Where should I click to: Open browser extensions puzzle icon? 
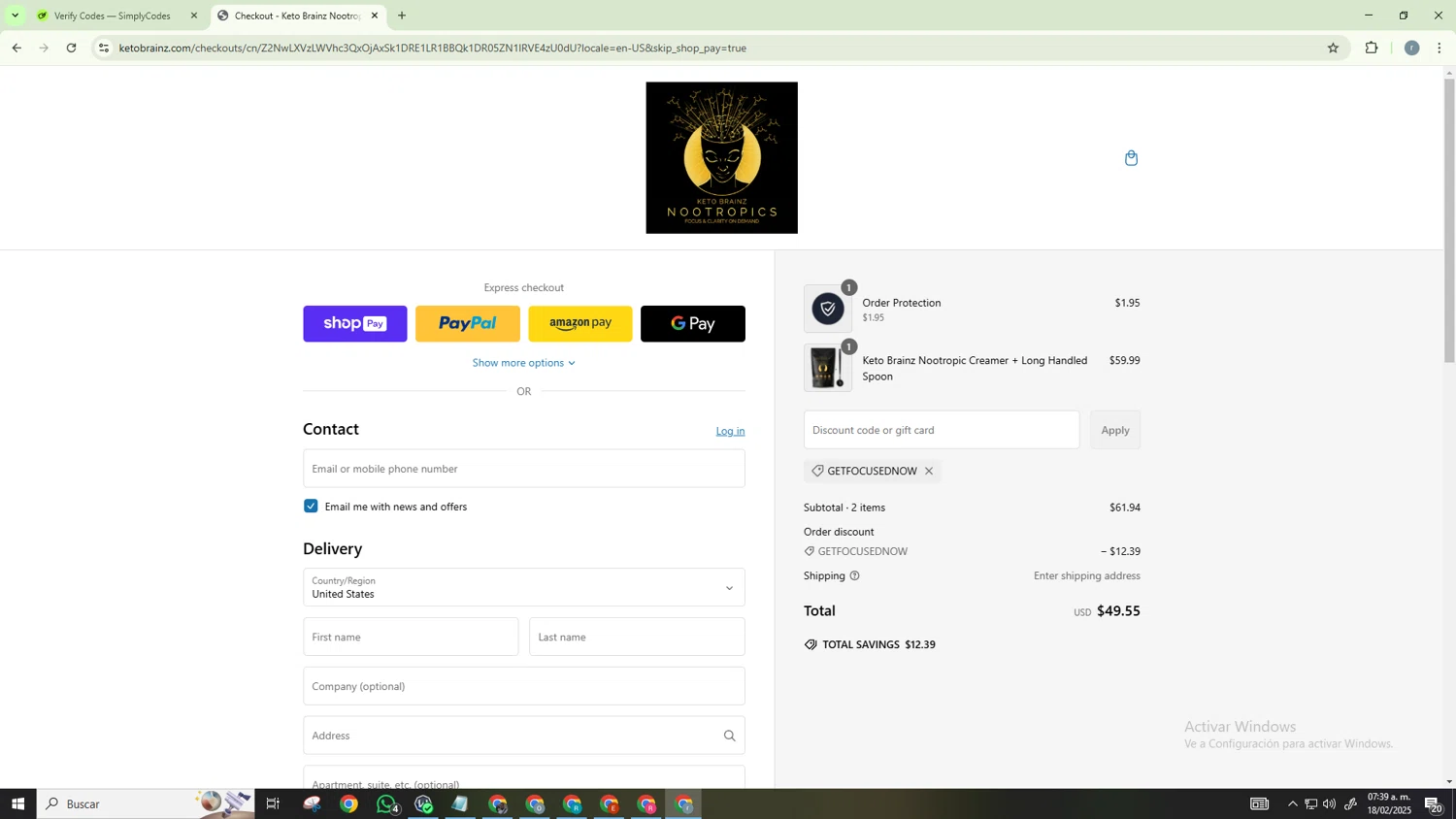pyautogui.click(x=1372, y=48)
